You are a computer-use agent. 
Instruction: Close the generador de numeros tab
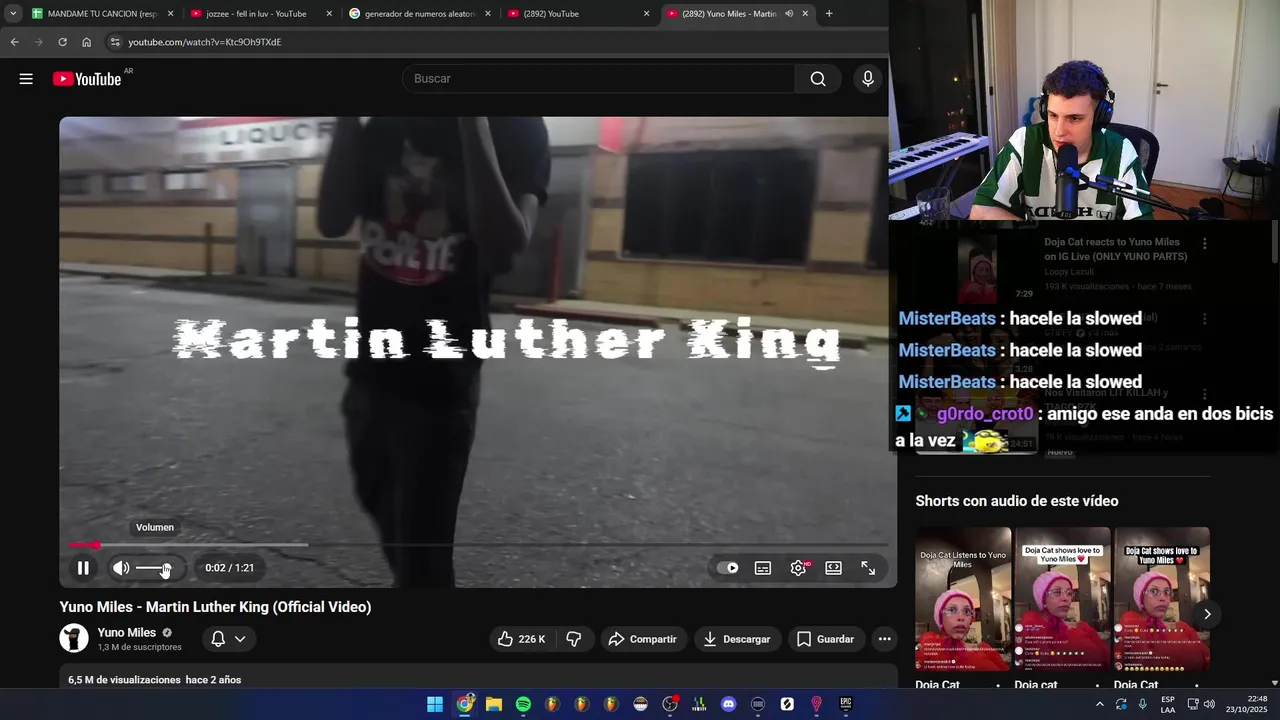pos(488,14)
